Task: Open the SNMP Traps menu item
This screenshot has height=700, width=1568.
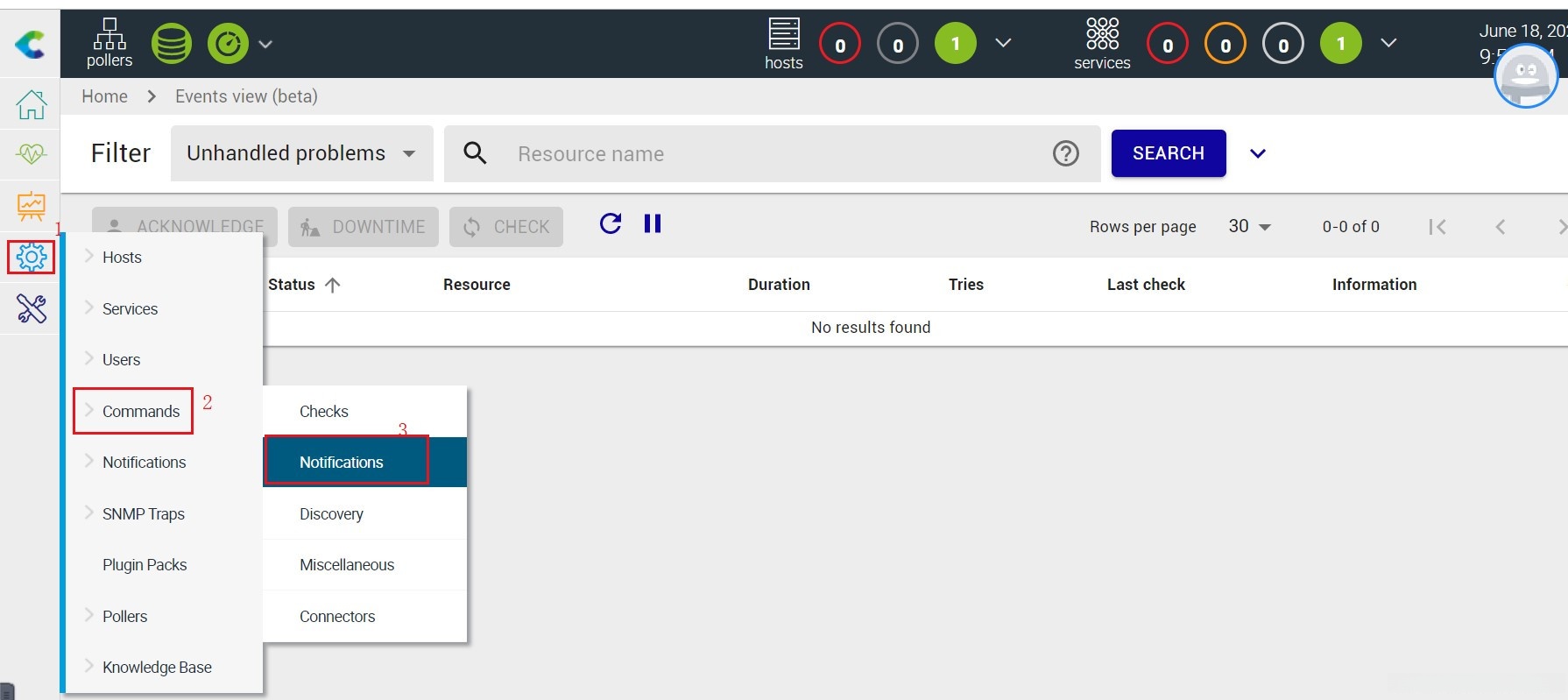Action: [x=165, y=514]
